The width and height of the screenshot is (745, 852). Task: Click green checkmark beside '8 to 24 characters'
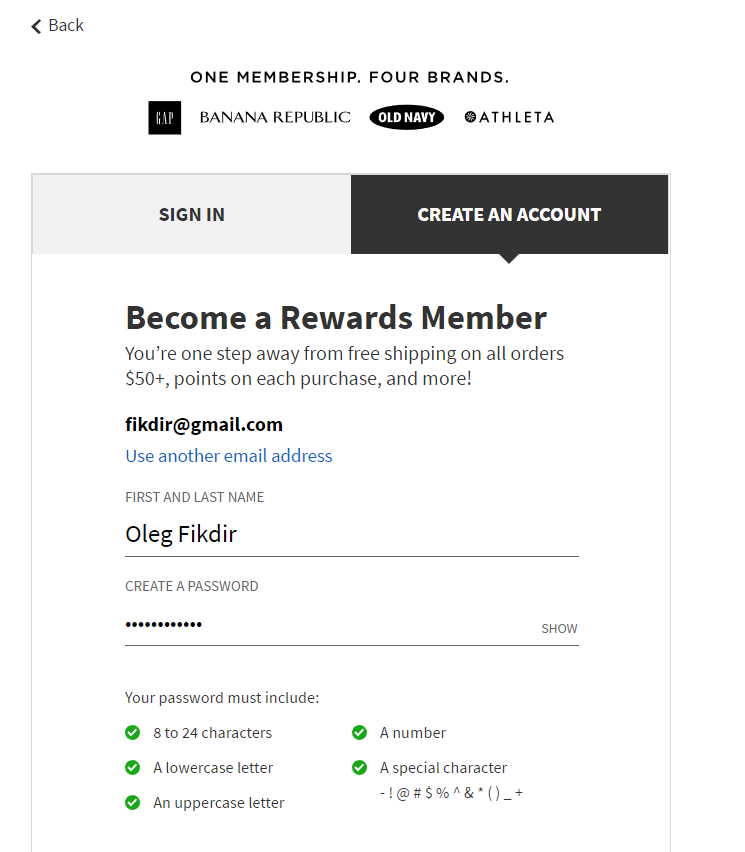tap(132, 733)
